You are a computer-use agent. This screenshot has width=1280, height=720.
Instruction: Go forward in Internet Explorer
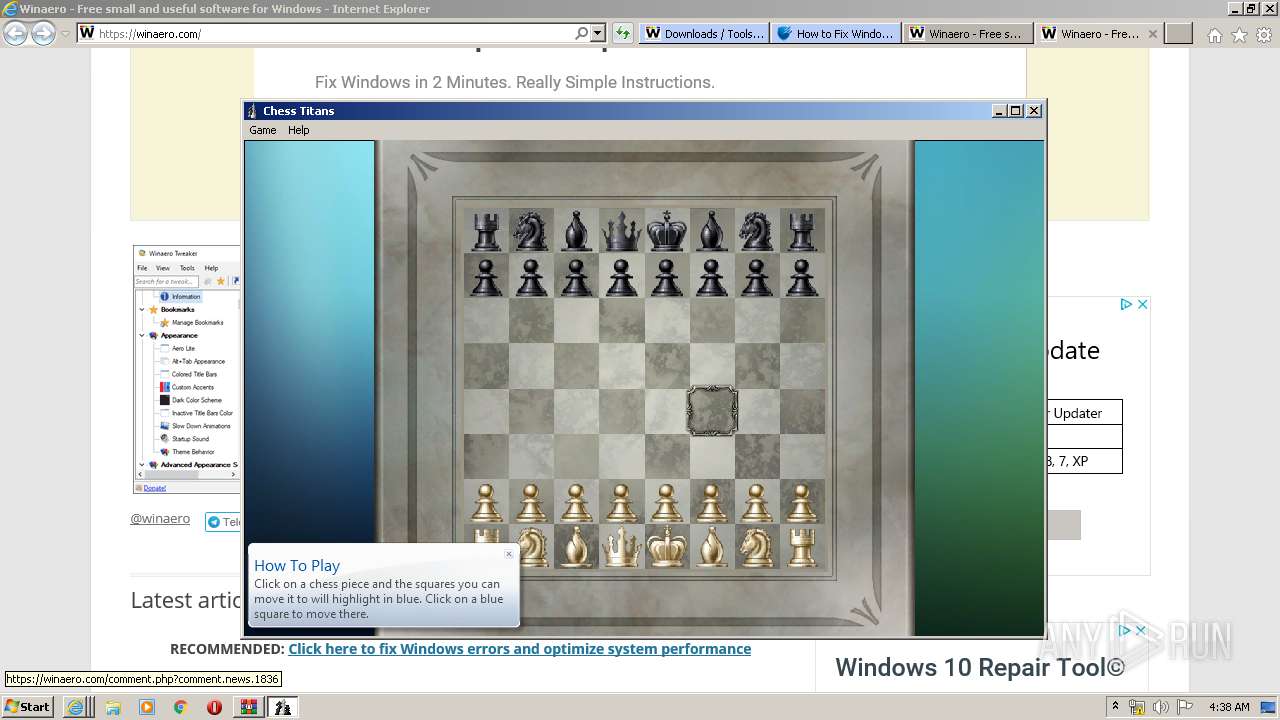43,33
